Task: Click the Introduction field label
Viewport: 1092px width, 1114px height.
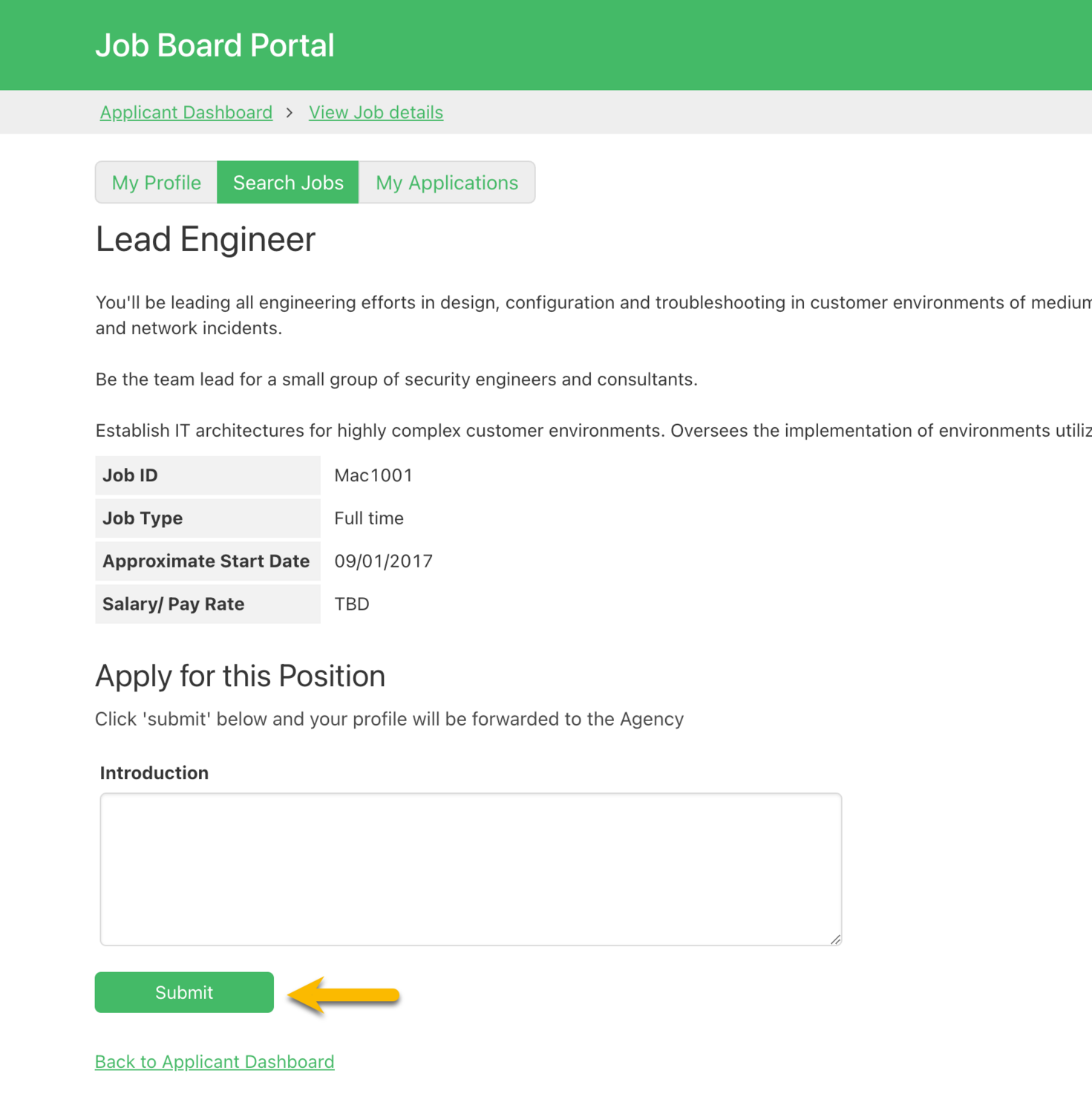Action: [154, 772]
